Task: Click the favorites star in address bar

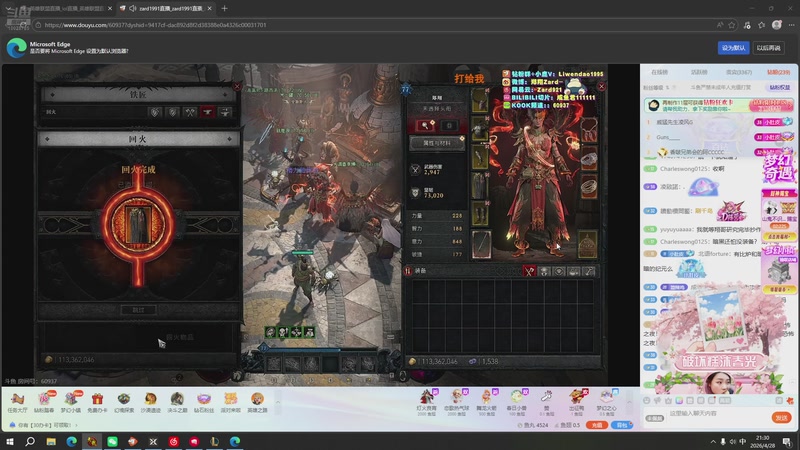Action: 732,25
